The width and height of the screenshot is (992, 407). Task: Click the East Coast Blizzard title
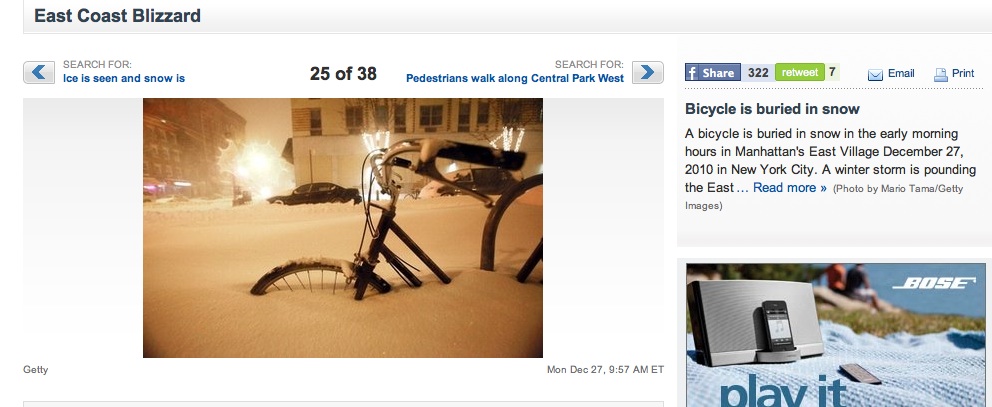tap(117, 16)
